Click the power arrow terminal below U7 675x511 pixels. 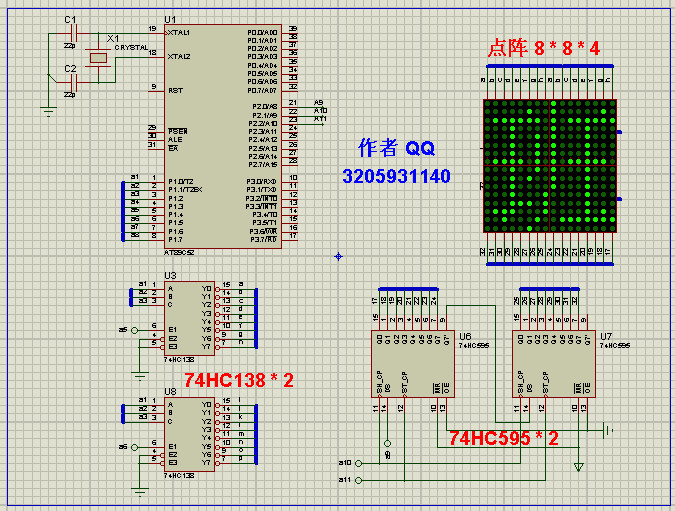[579, 467]
